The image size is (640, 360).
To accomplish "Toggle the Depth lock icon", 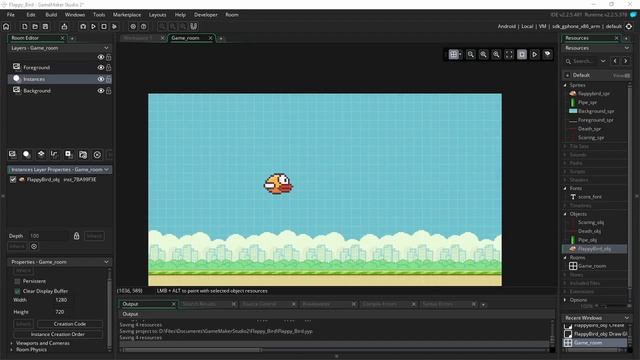I will click(76, 236).
